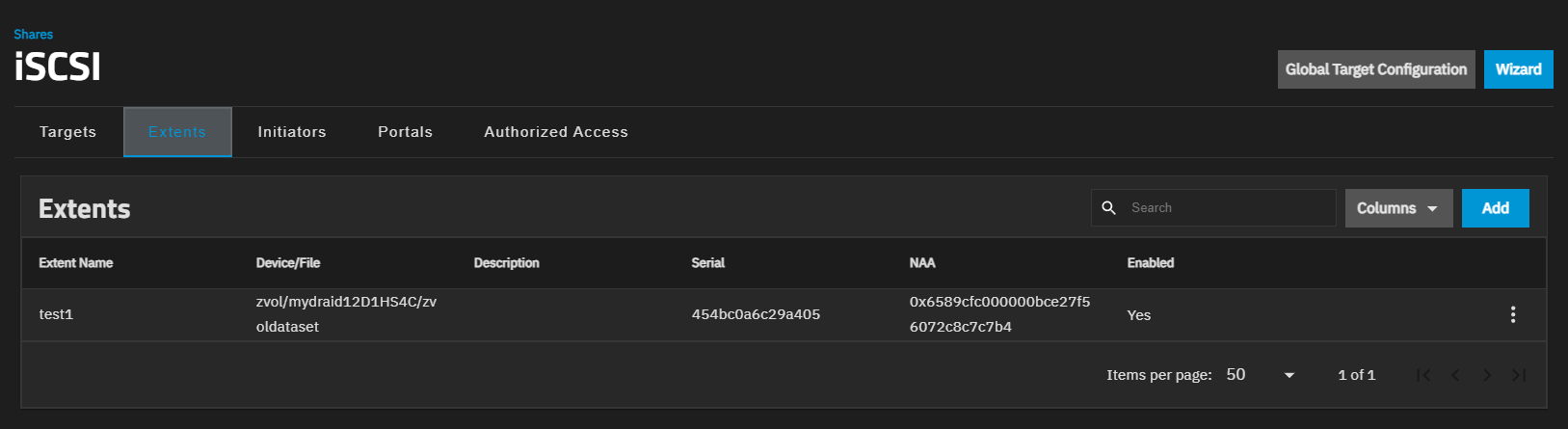Click the search magnifier icon
The width and height of the screenshot is (1568, 429).
coord(1108,208)
